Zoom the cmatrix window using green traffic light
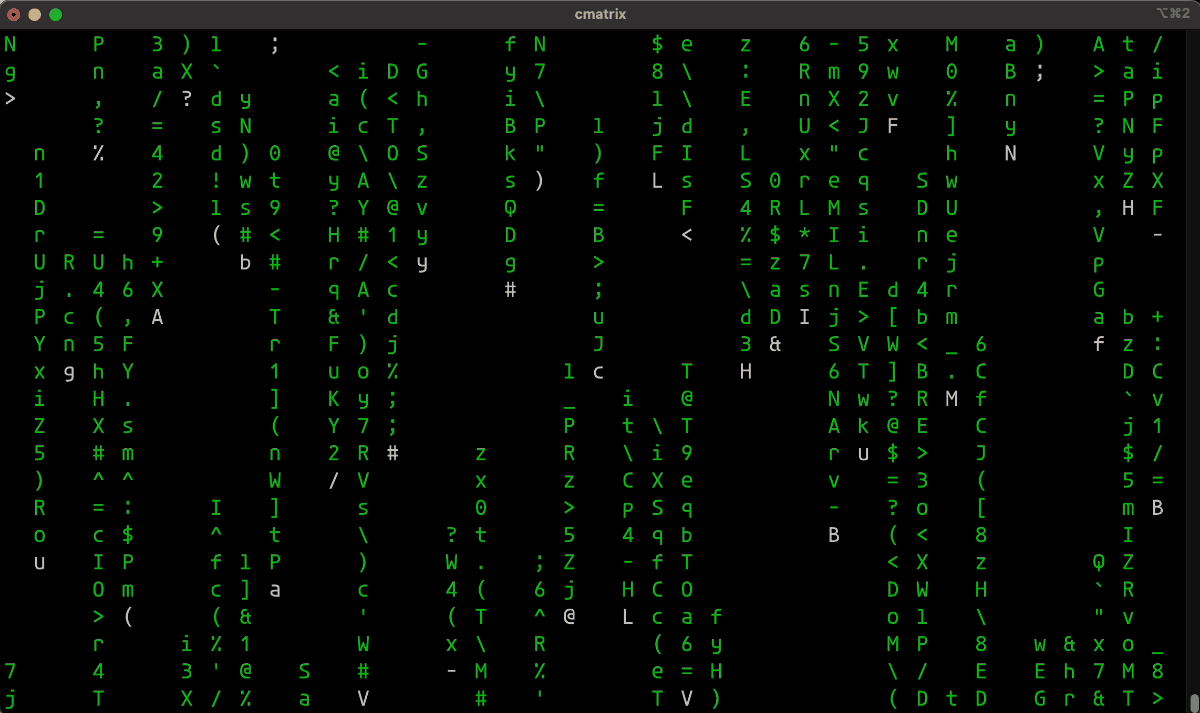The image size is (1200, 713). (x=57, y=15)
